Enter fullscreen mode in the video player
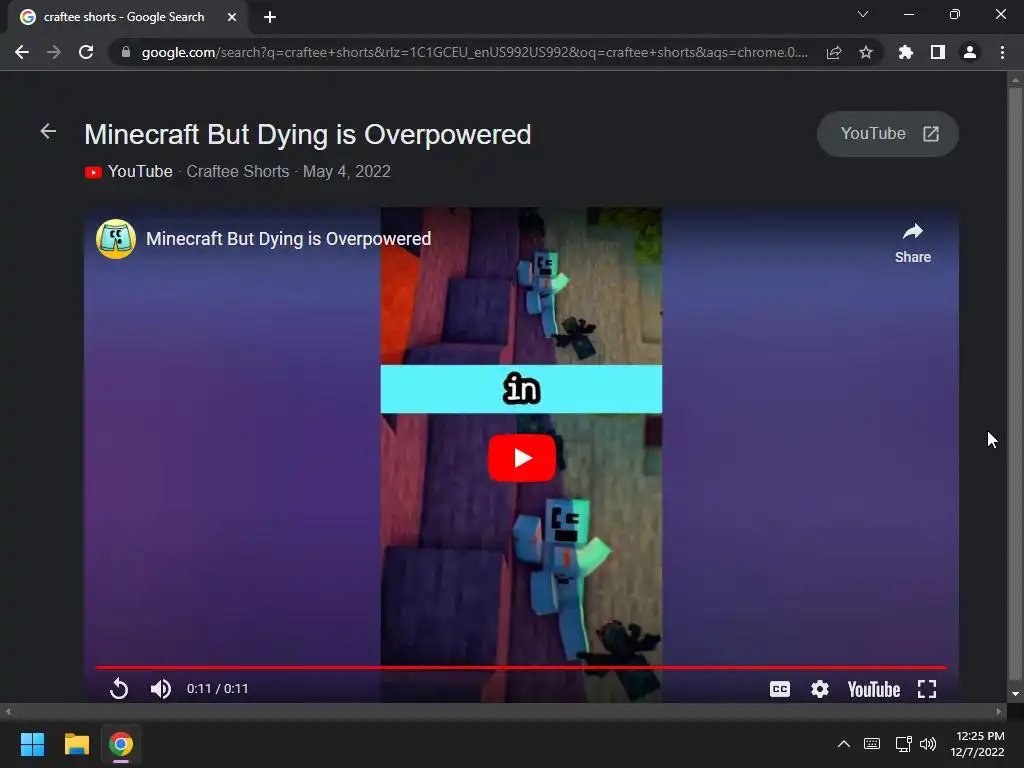Image resolution: width=1024 pixels, height=768 pixels. click(927, 689)
